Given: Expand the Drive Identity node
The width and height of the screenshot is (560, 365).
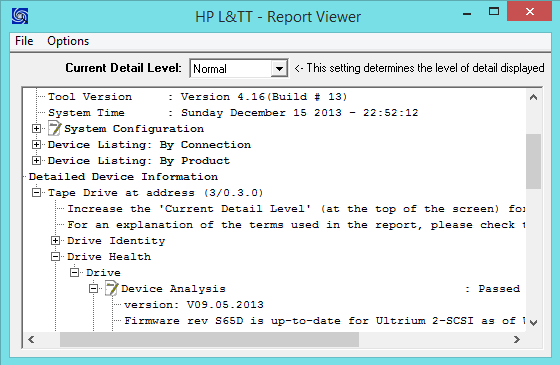Looking at the screenshot, I should coord(55,240).
